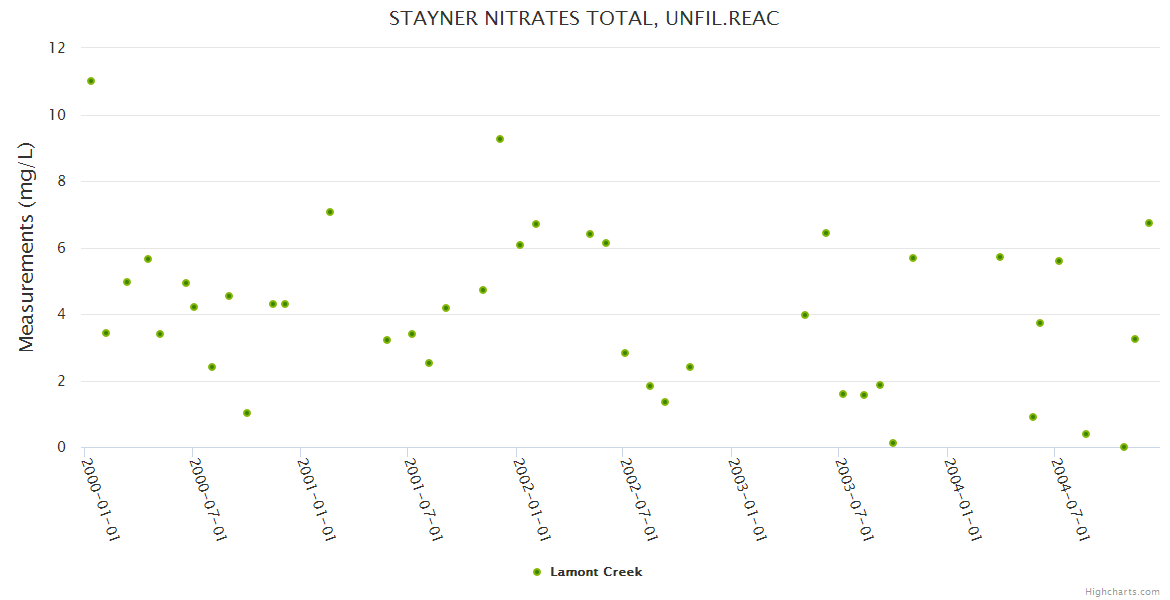Click the 2002-07-01 x-axis label
Image resolution: width=1170 pixels, height=600 pixels.
pos(639,499)
